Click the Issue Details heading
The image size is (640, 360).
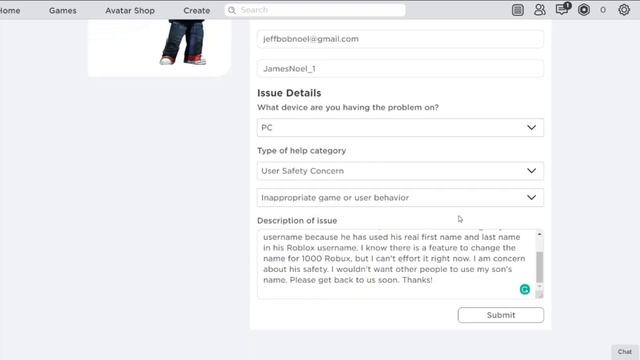pyautogui.click(x=289, y=93)
